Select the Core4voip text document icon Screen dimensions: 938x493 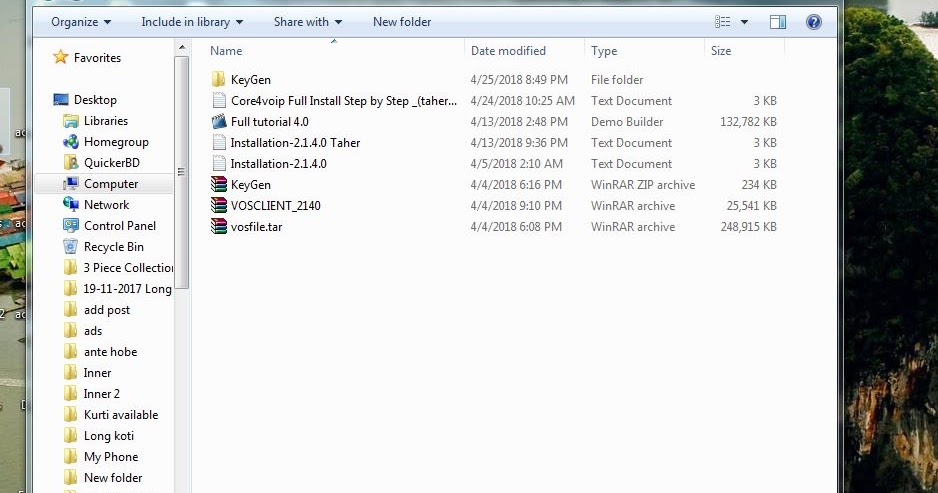pos(219,101)
